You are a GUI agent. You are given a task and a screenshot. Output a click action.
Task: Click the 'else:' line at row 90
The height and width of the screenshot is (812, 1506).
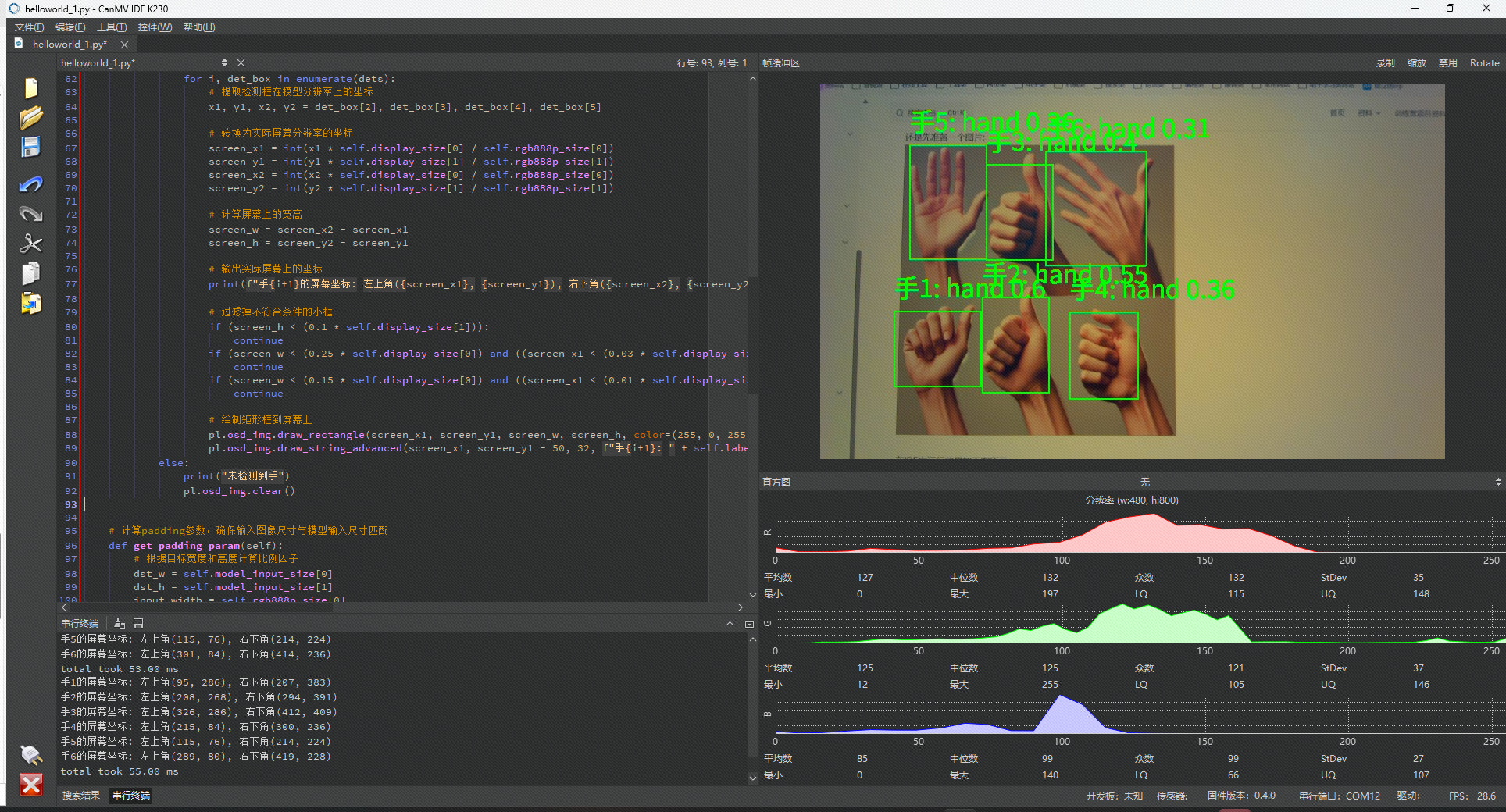[173, 463]
